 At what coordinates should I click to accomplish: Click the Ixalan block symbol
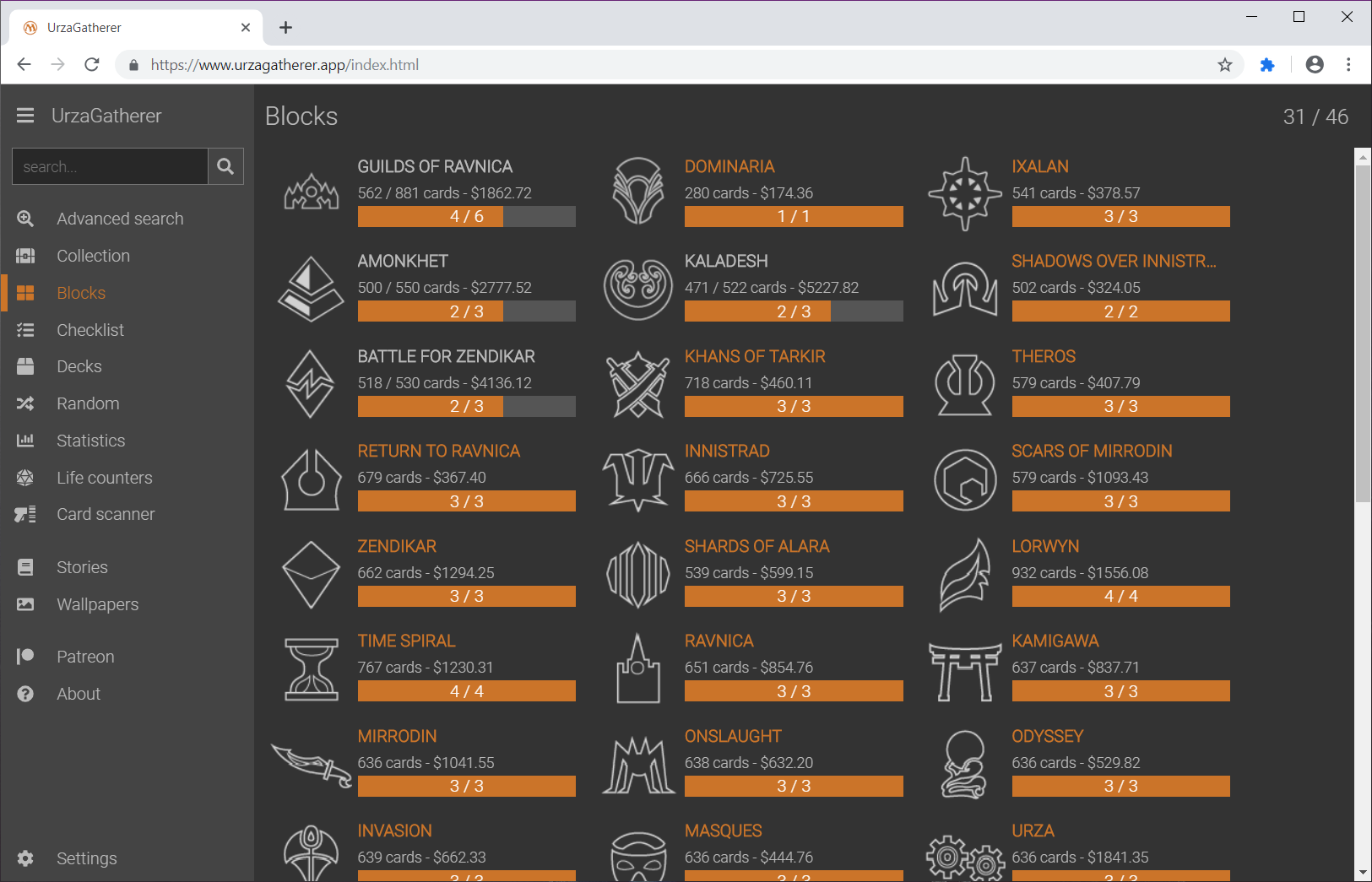click(x=965, y=193)
